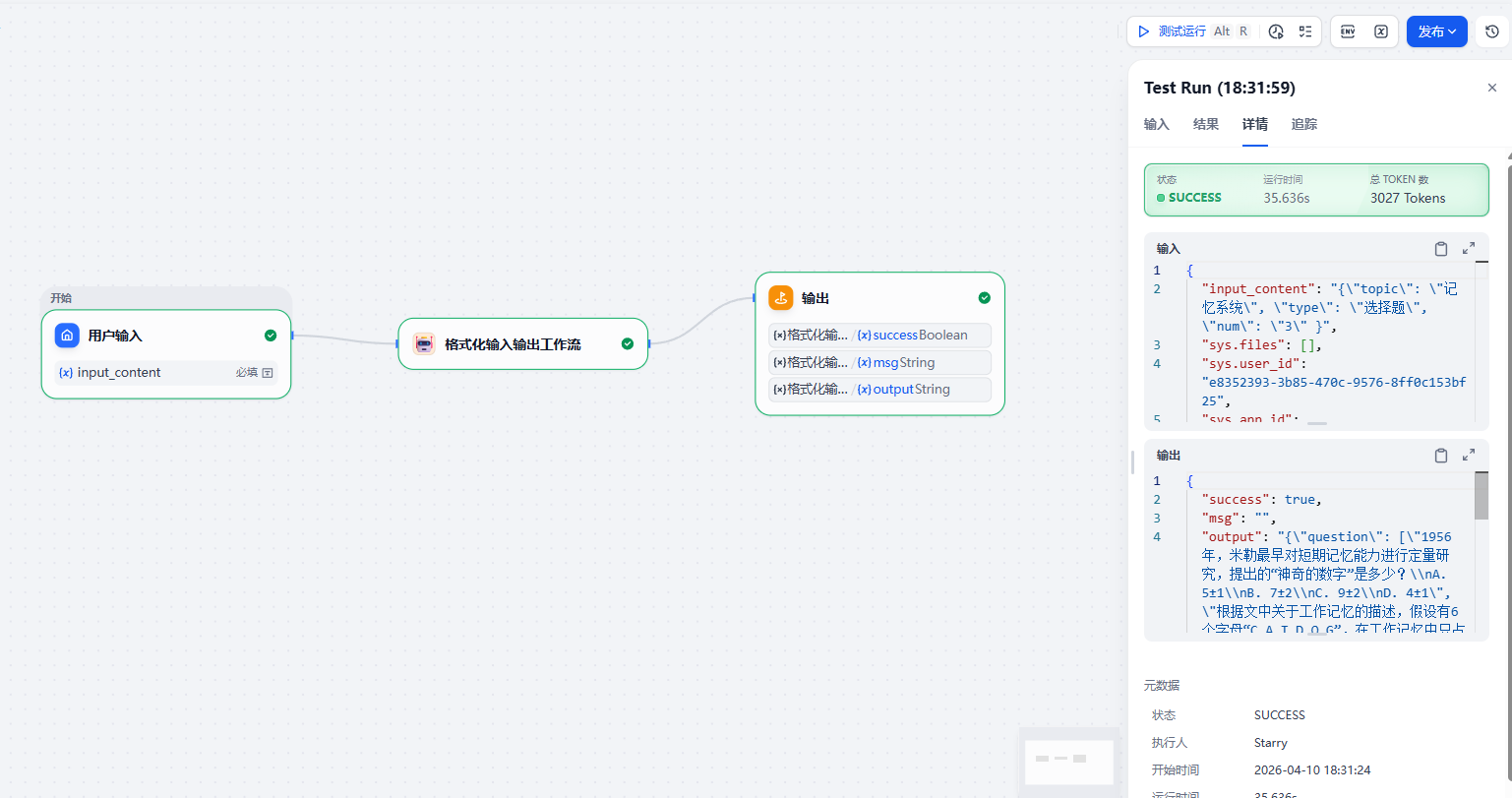Expand the 输入 code block to fullscreen
Image resolution: width=1512 pixels, height=798 pixels.
tap(1469, 249)
